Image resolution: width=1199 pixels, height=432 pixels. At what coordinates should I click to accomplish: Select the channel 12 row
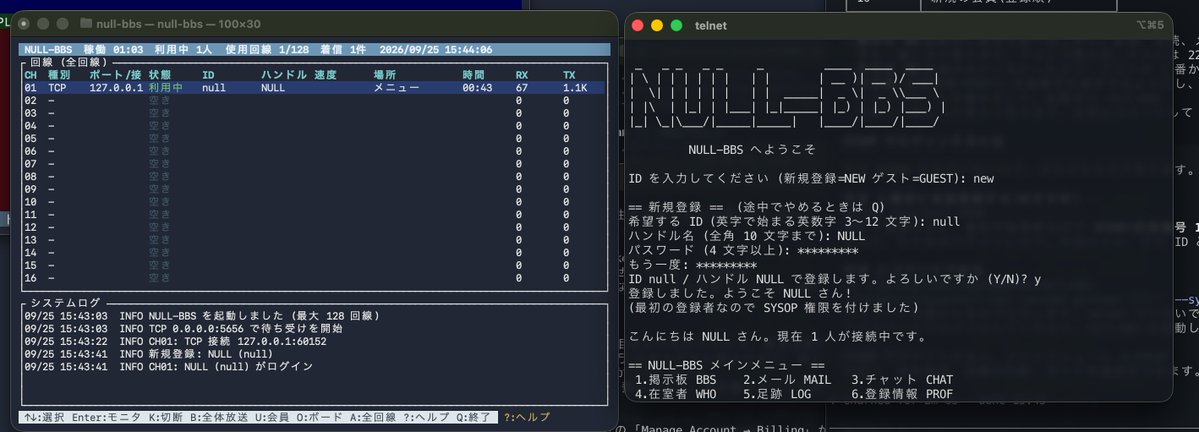point(314,227)
